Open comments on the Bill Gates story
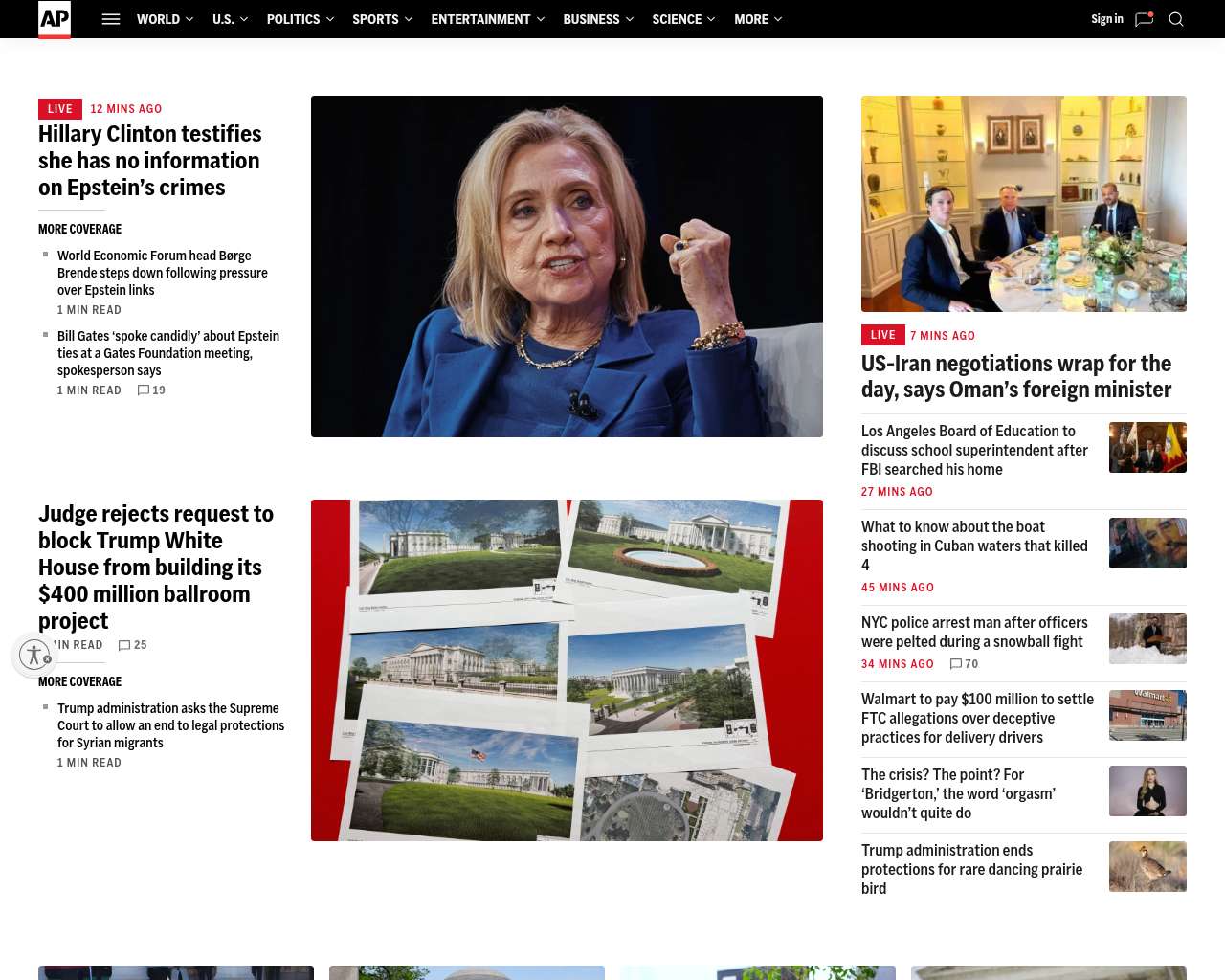 coord(151,390)
